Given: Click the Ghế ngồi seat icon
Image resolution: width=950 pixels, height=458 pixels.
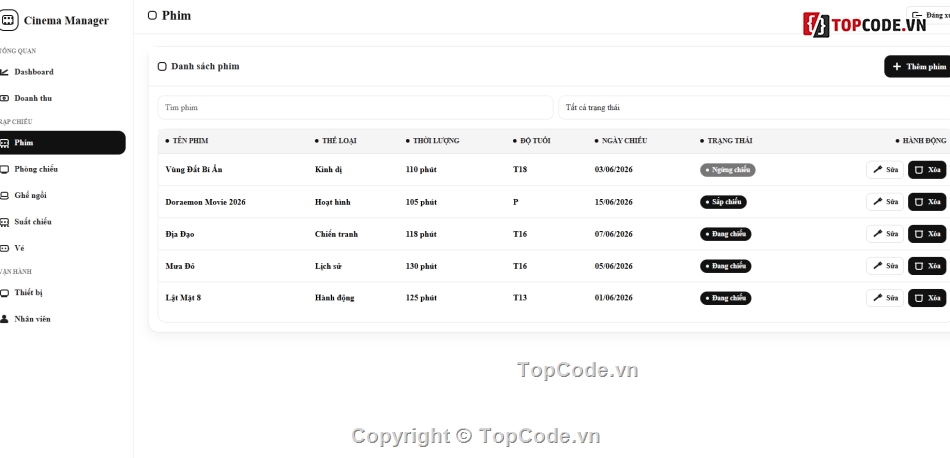Looking at the screenshot, I should 4,196.
